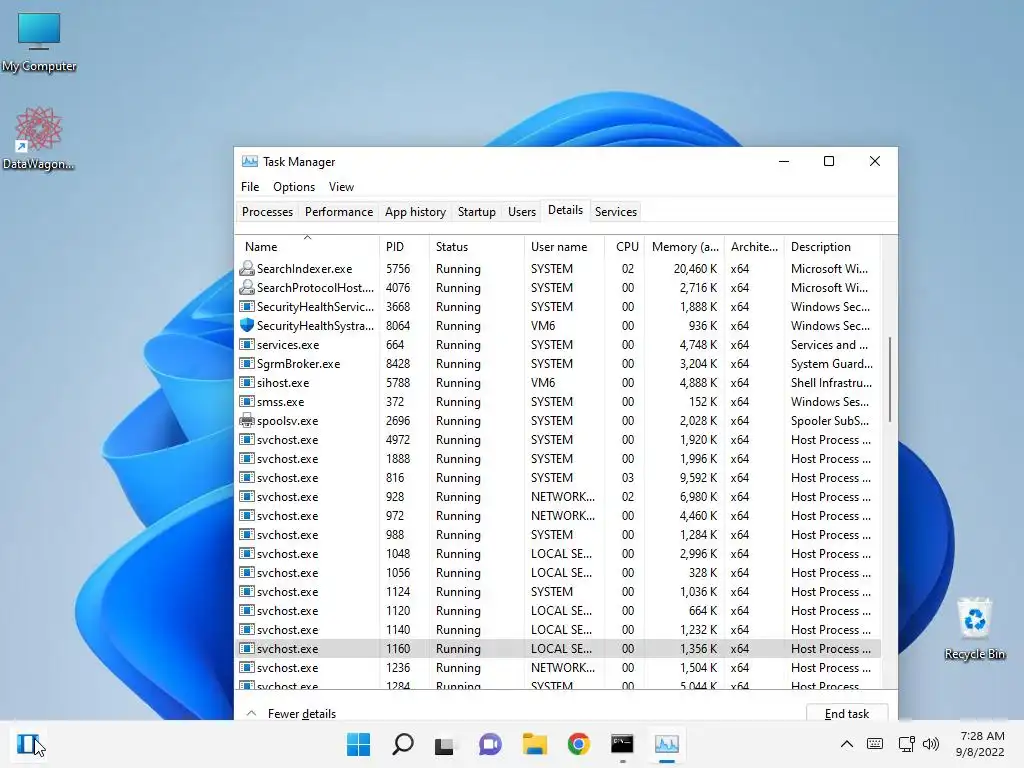1024x768 pixels.
Task: Select svchost.exe row PID 928
Action: pyautogui.click(x=558, y=496)
